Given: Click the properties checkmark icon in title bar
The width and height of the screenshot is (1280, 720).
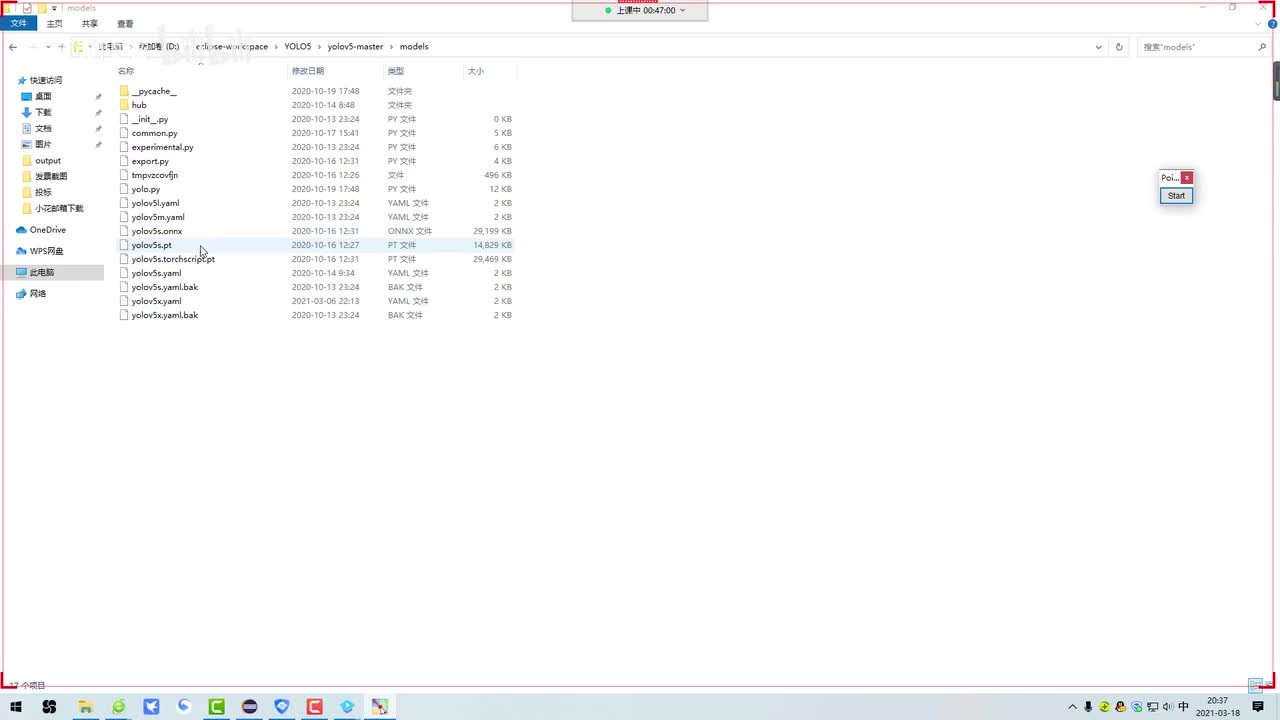Looking at the screenshot, I should click(27, 8).
